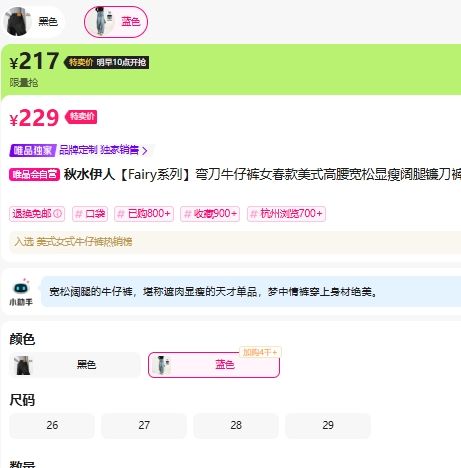The image size is (461, 468).
Task: Open the 美式女式牛仔裤热销榜 ranking link
Action: [84, 241]
